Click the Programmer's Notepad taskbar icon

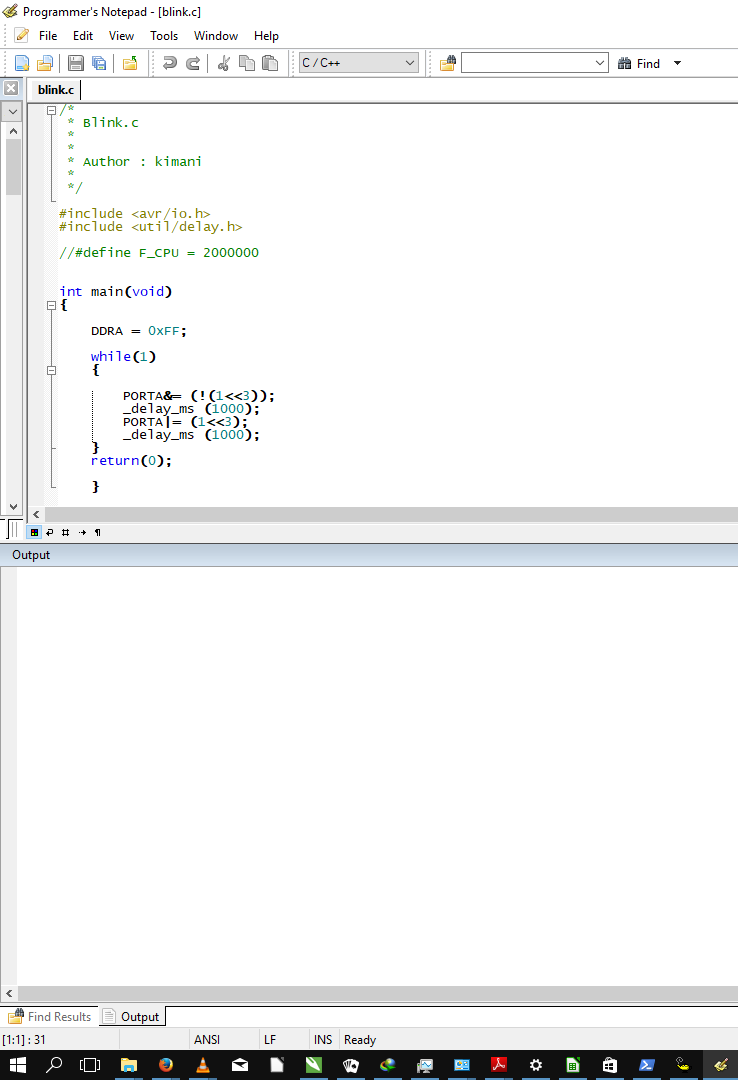(x=721, y=1065)
